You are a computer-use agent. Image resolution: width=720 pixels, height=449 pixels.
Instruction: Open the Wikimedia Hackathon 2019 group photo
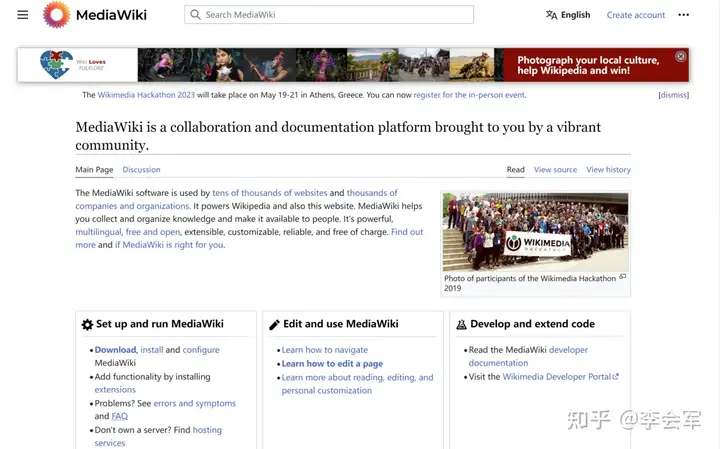pos(535,232)
